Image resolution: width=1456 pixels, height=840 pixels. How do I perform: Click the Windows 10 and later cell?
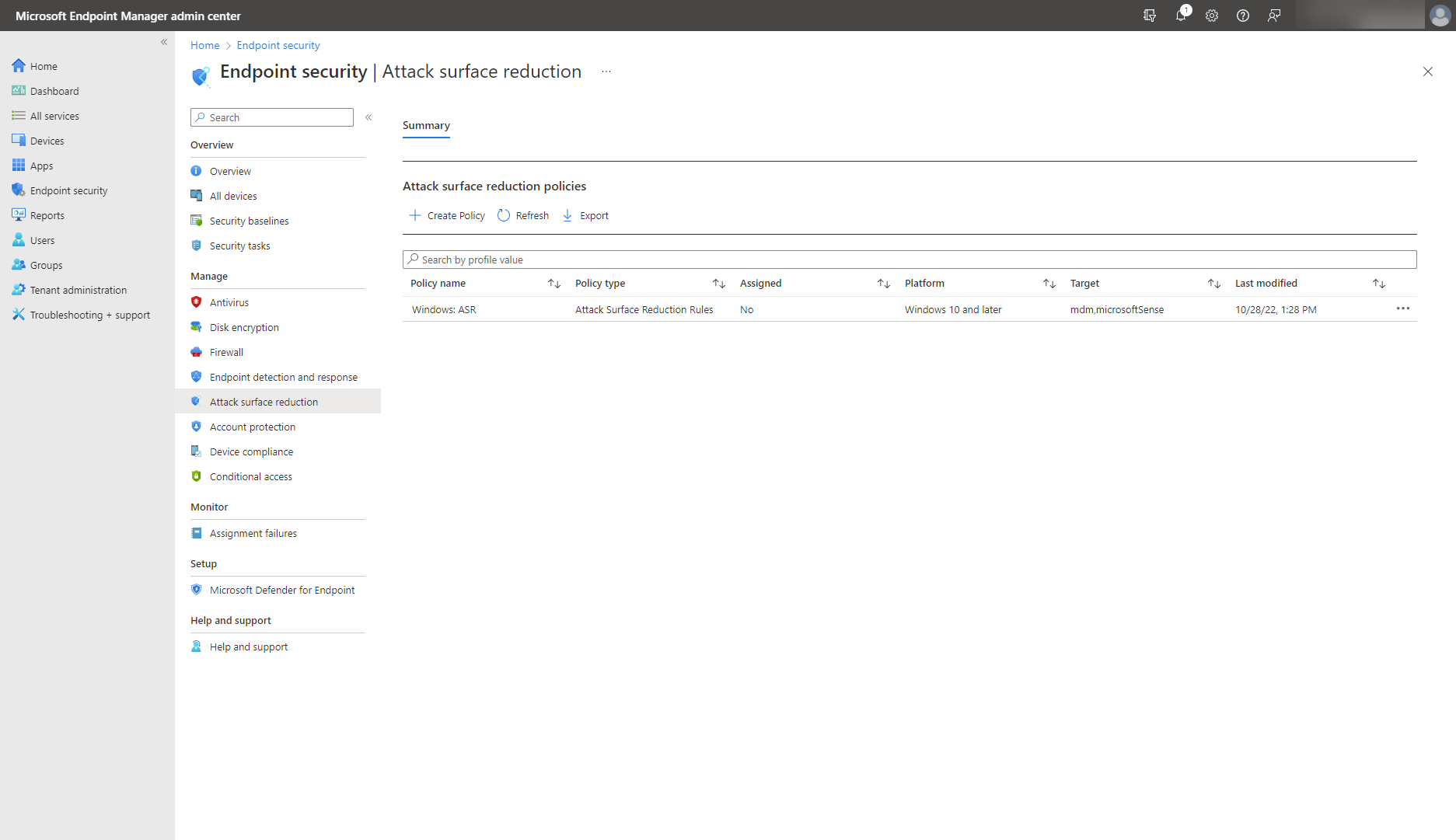(x=953, y=309)
